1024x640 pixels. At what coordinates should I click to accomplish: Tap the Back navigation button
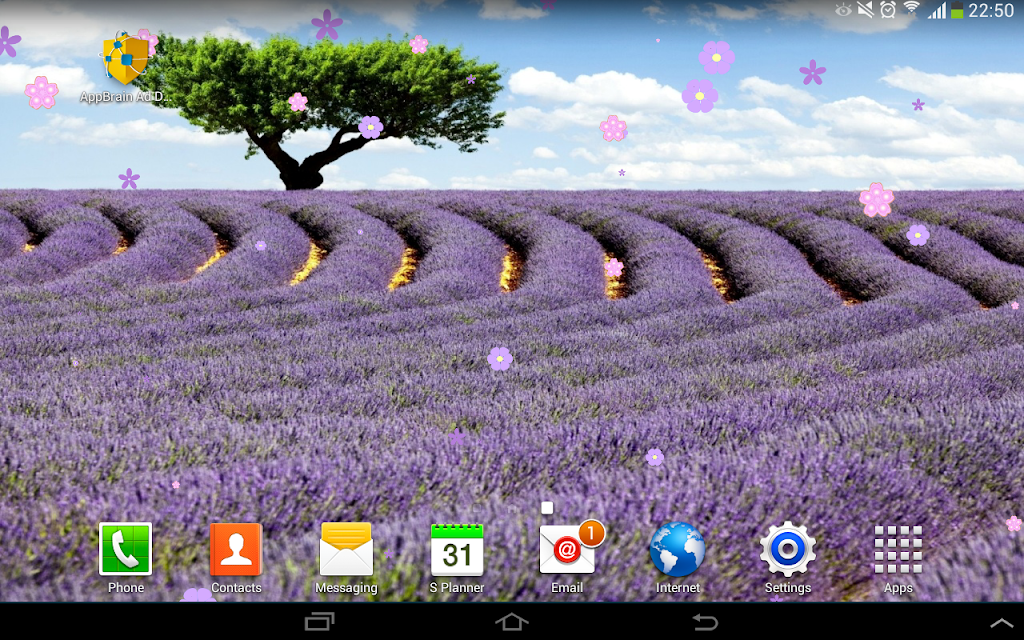click(705, 621)
